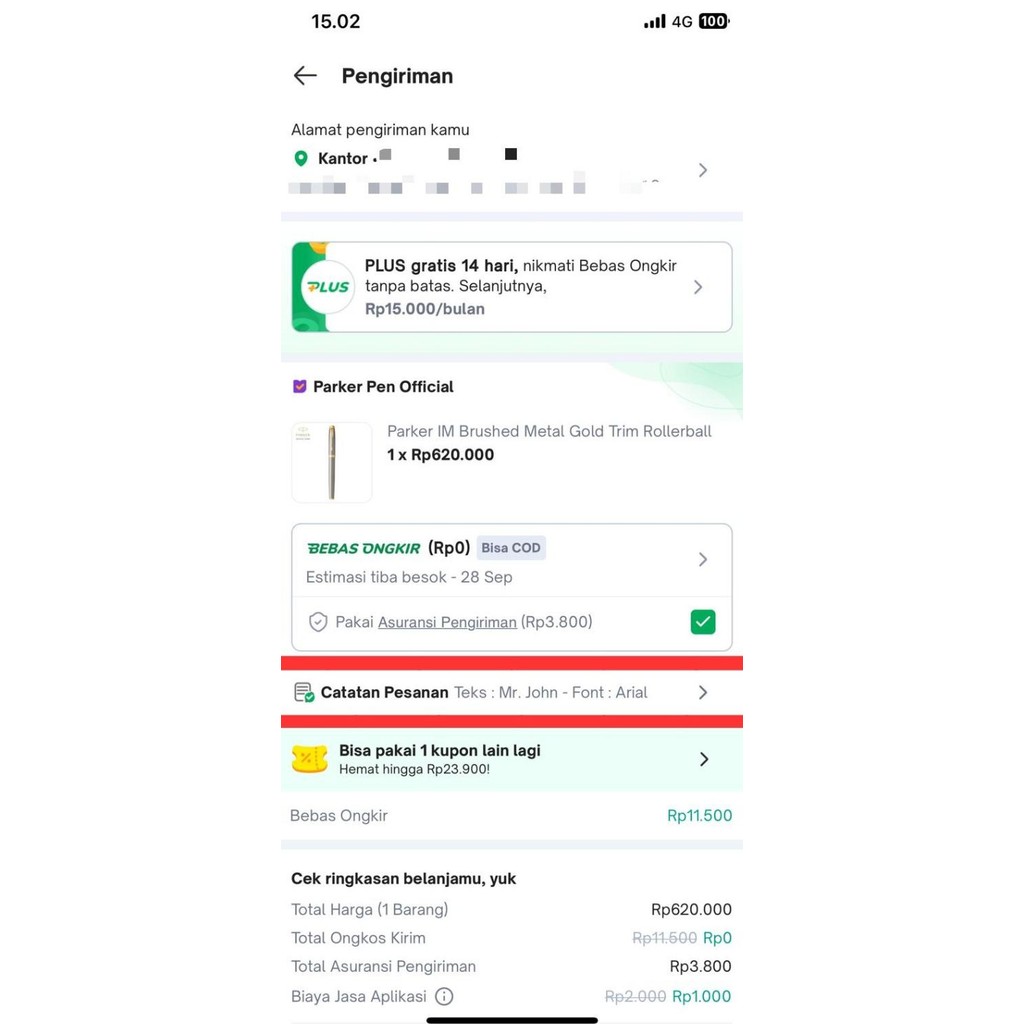This screenshot has width=1024, height=1024.
Task: Tap the Bisa COD badge
Action: click(511, 548)
